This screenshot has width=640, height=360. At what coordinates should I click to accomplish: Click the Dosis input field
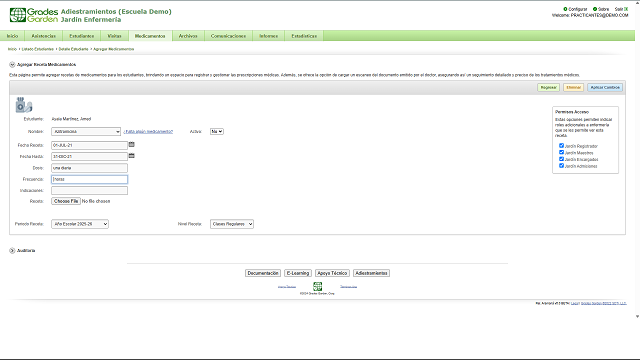point(89,168)
